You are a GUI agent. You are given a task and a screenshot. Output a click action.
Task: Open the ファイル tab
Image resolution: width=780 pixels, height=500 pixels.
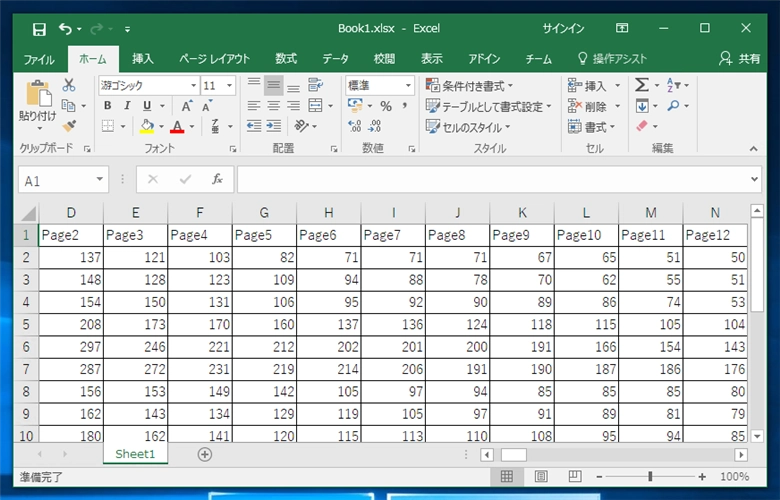point(39,59)
